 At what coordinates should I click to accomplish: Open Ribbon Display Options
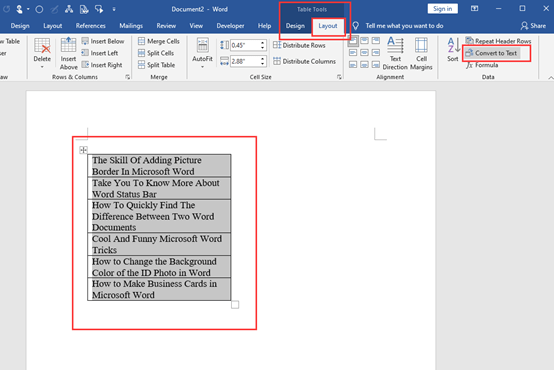(475, 8)
